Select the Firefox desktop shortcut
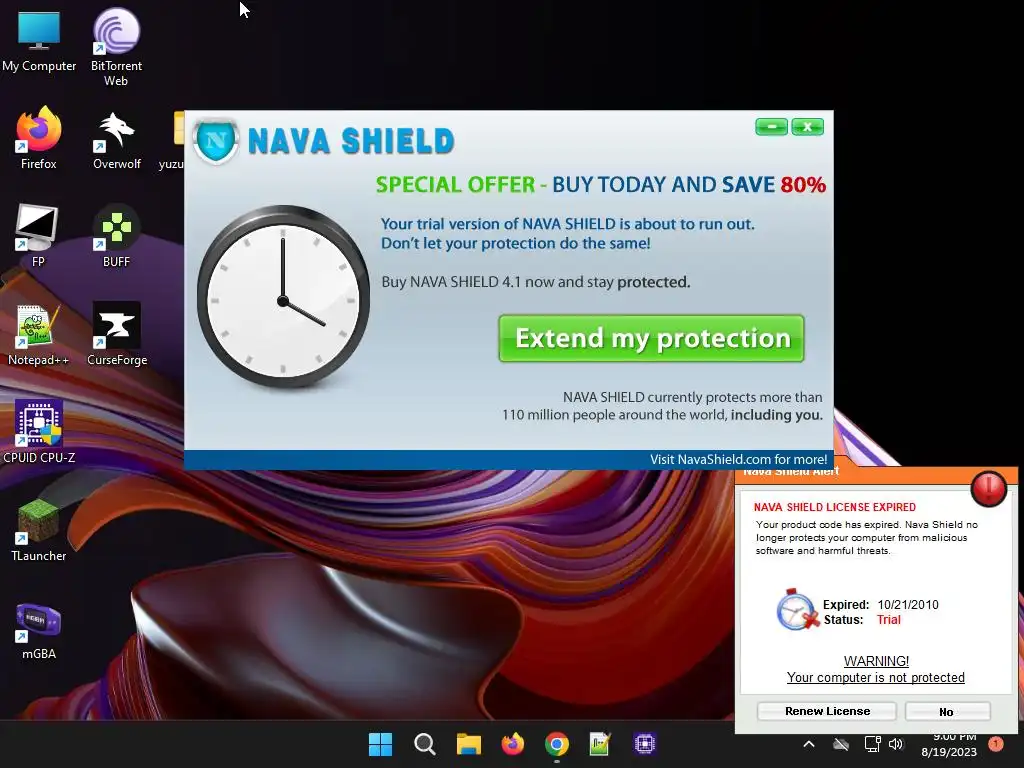This screenshot has height=768, width=1024. [39, 137]
